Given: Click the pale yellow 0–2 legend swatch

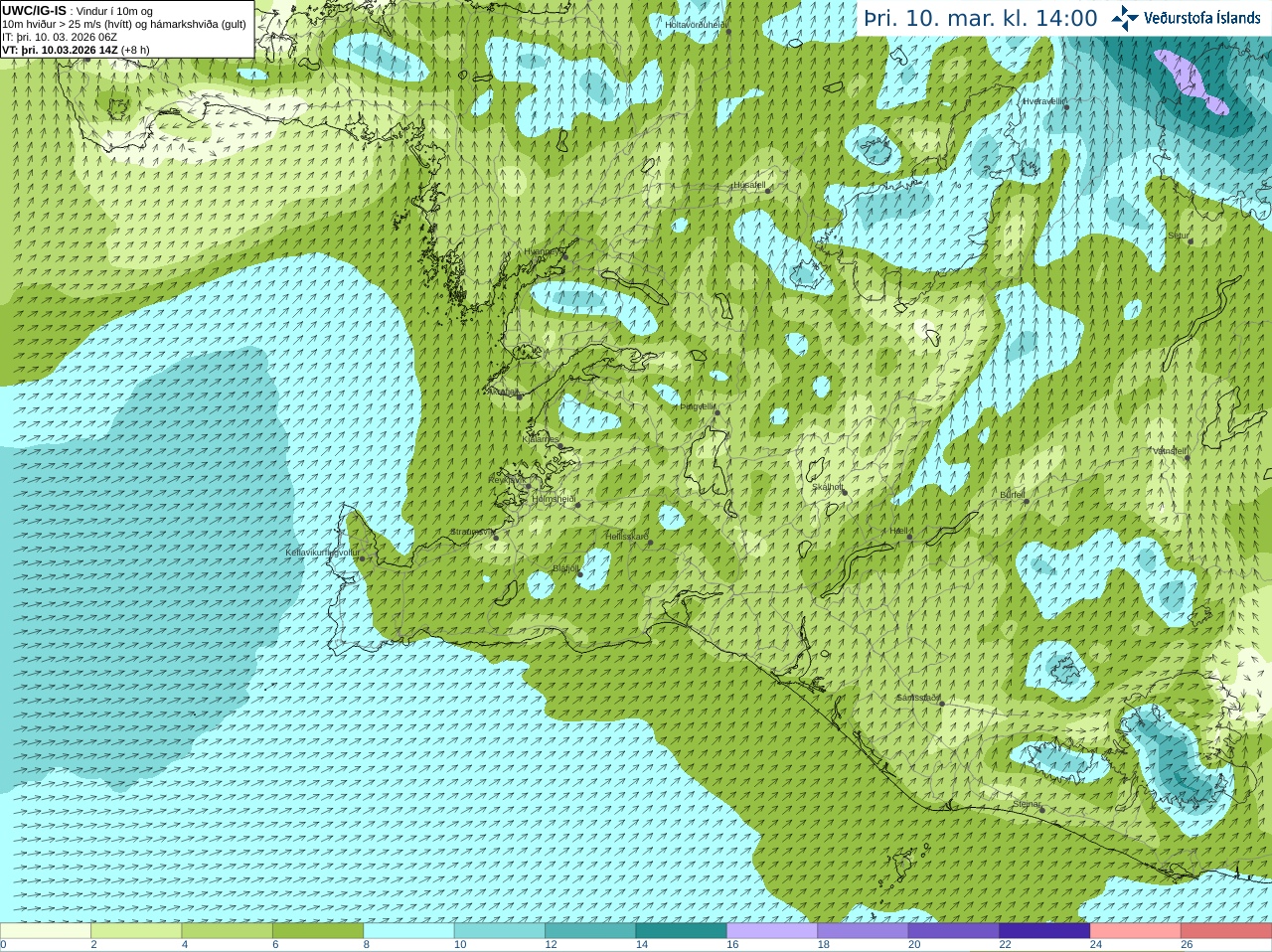Looking at the screenshot, I should tap(46, 931).
